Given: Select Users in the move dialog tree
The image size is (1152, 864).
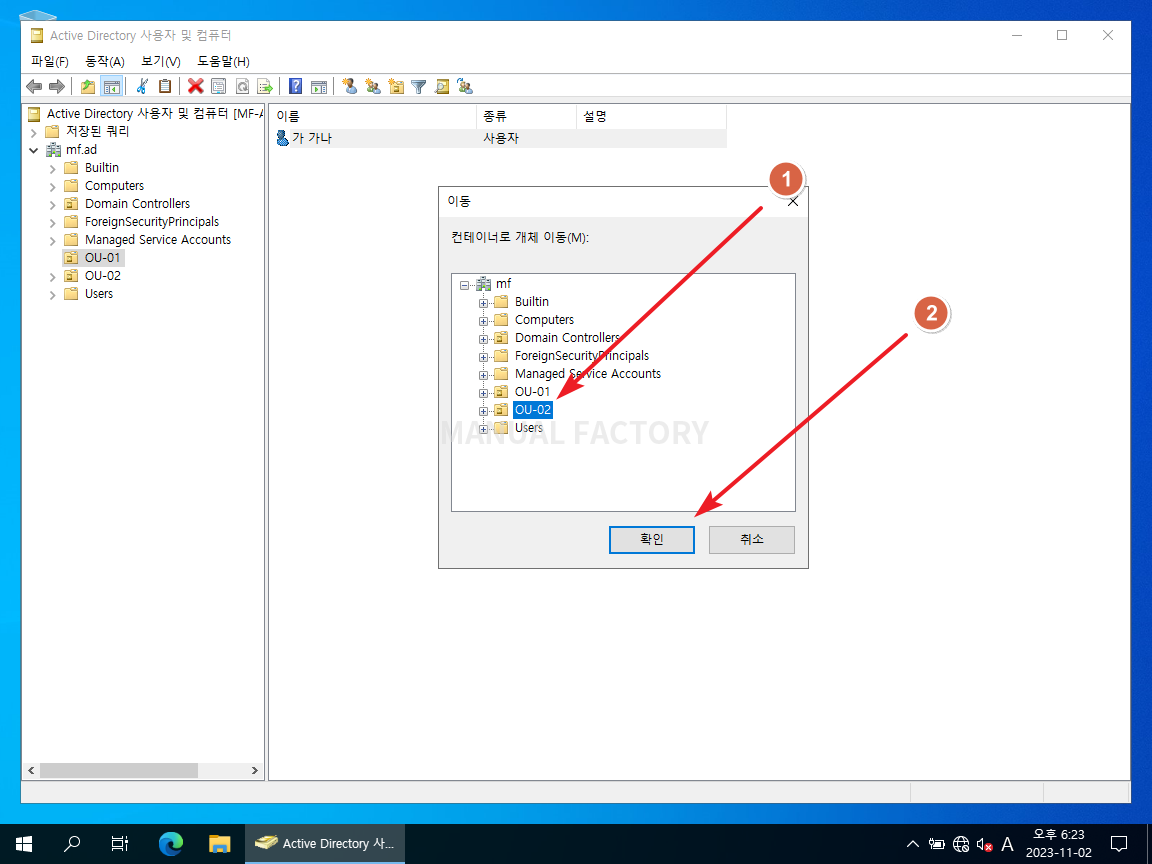Looking at the screenshot, I should (x=529, y=428).
